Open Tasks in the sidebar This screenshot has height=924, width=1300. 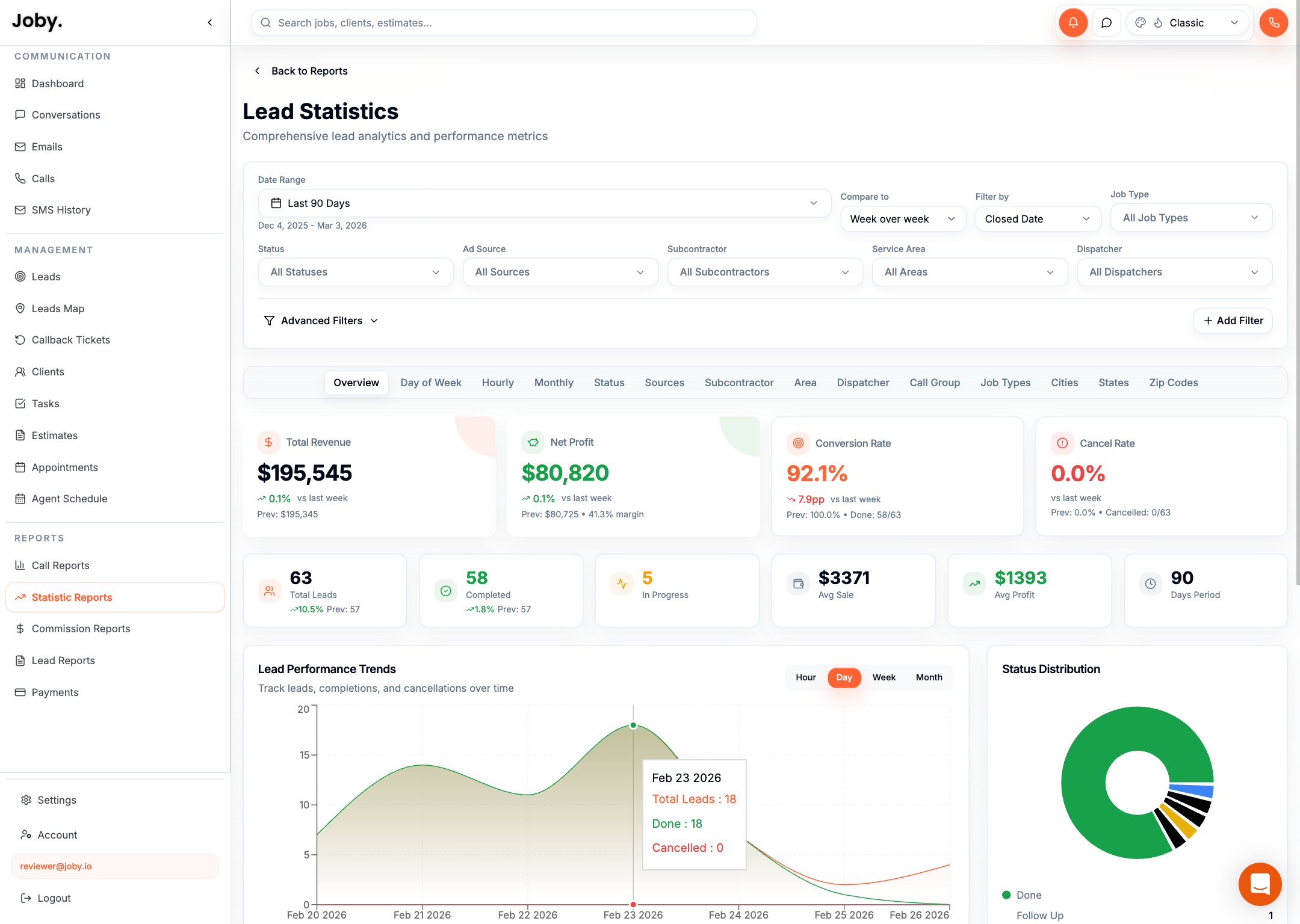tap(114, 404)
